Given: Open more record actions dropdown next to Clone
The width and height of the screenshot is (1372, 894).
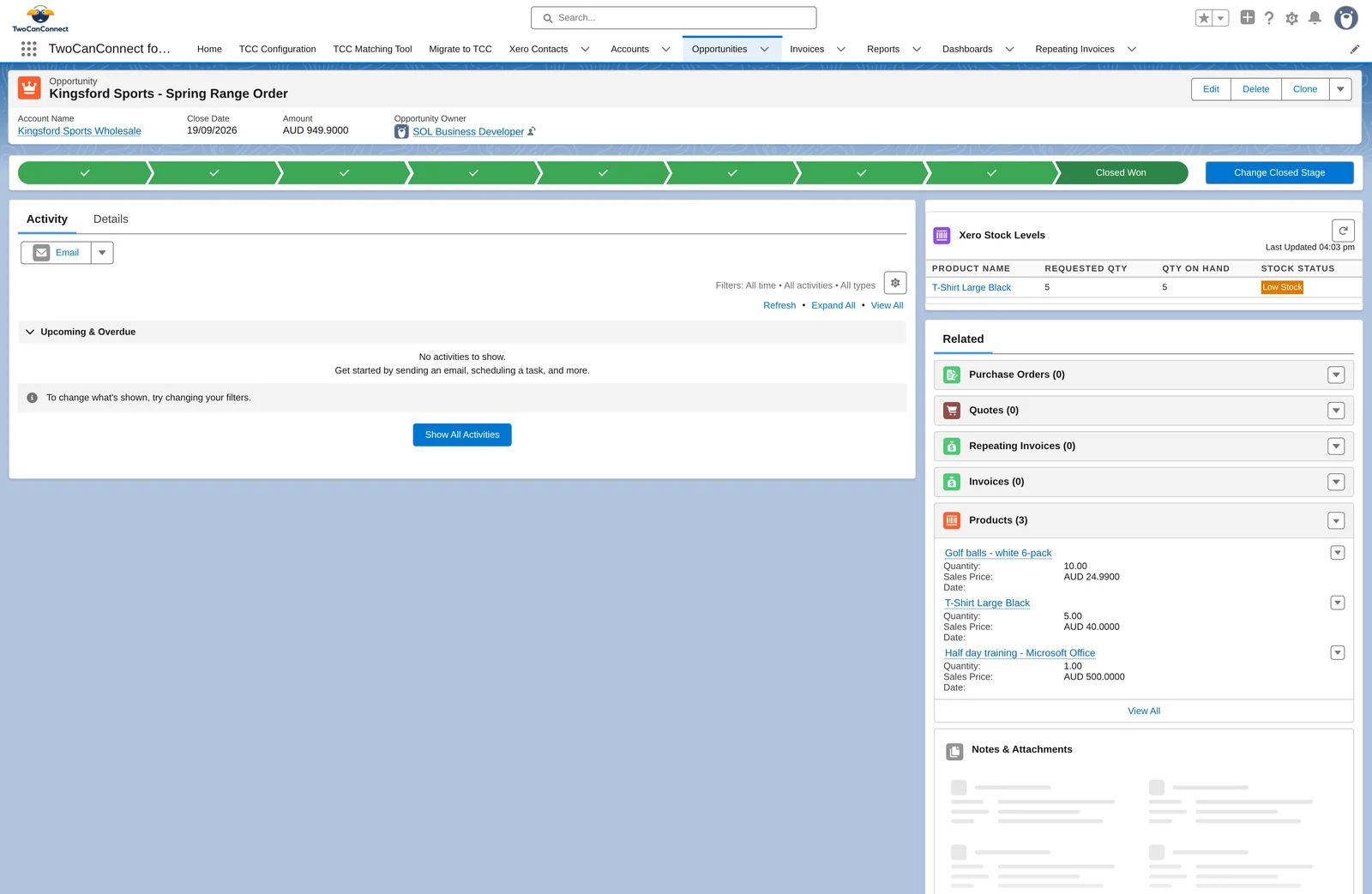Looking at the screenshot, I should click(x=1340, y=89).
